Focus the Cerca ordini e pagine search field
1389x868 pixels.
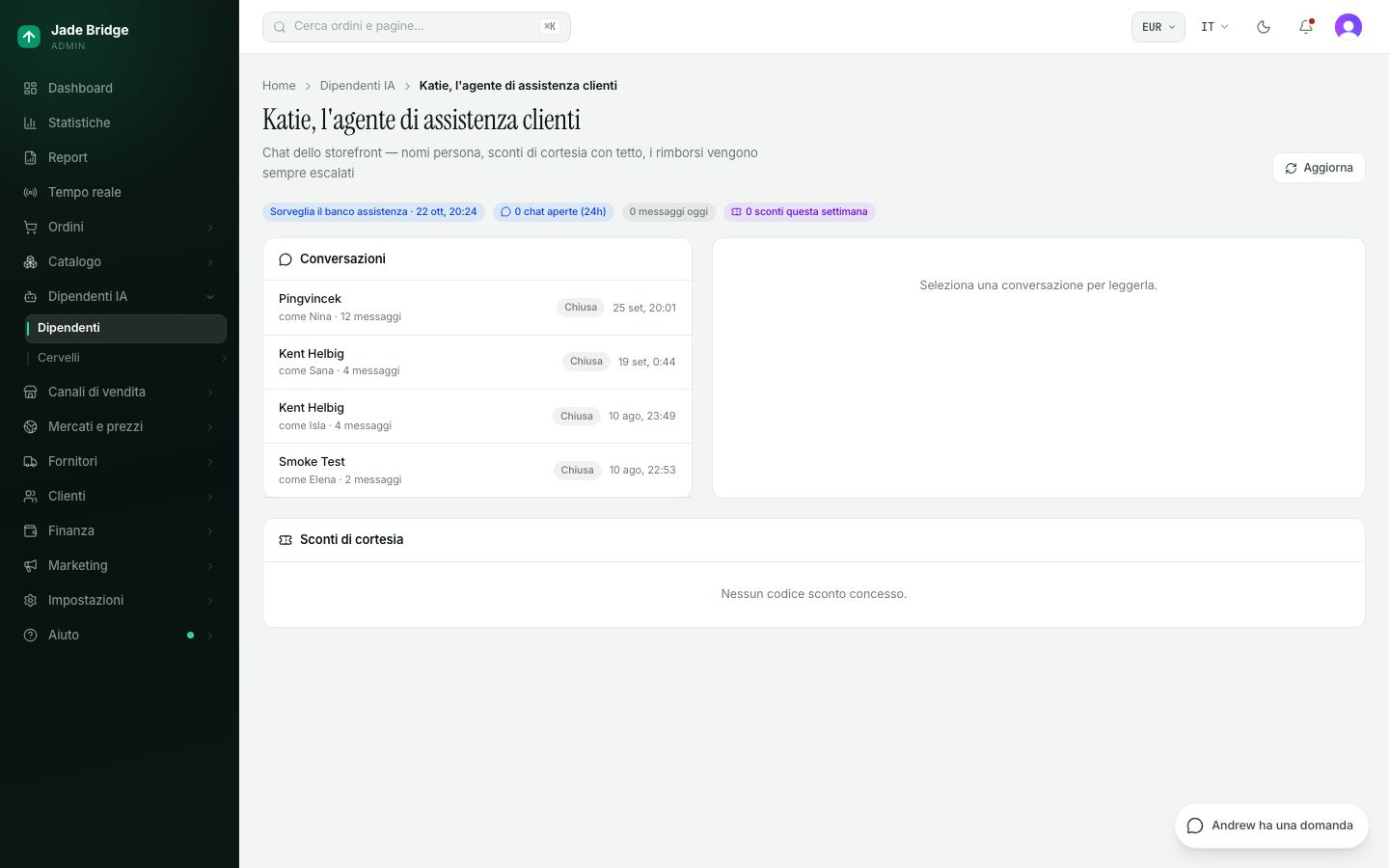tap(417, 27)
